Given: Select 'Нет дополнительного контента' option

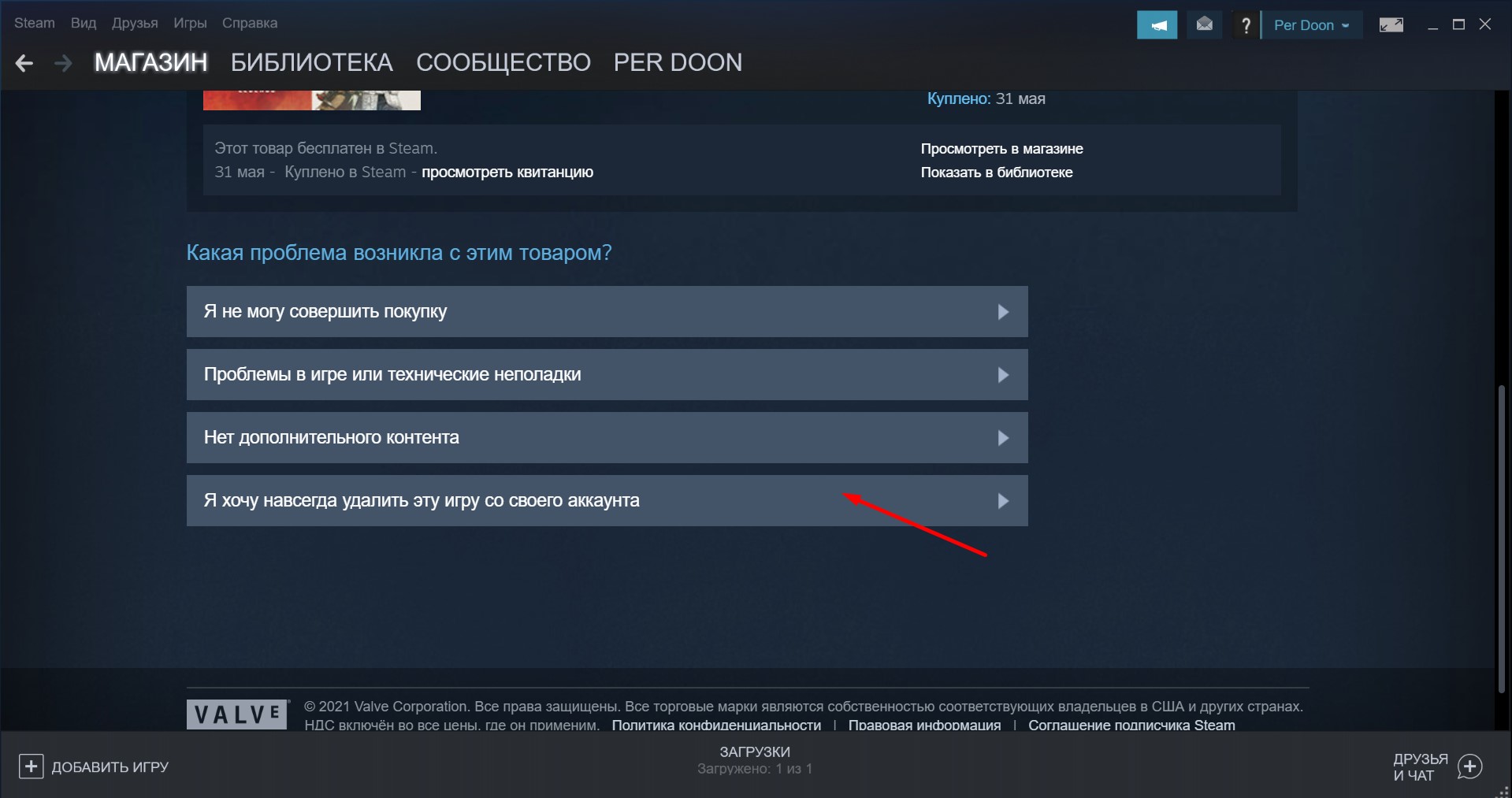Looking at the screenshot, I should (607, 437).
